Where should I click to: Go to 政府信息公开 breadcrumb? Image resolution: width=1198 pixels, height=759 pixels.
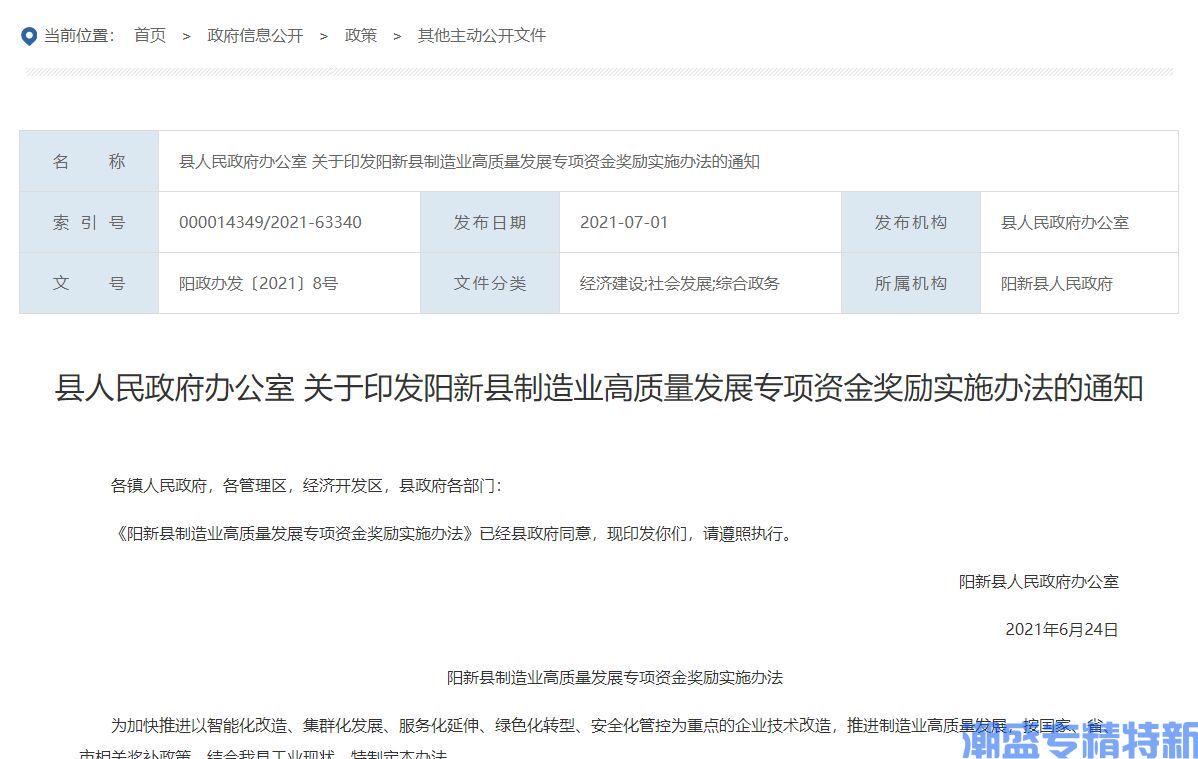[255, 35]
